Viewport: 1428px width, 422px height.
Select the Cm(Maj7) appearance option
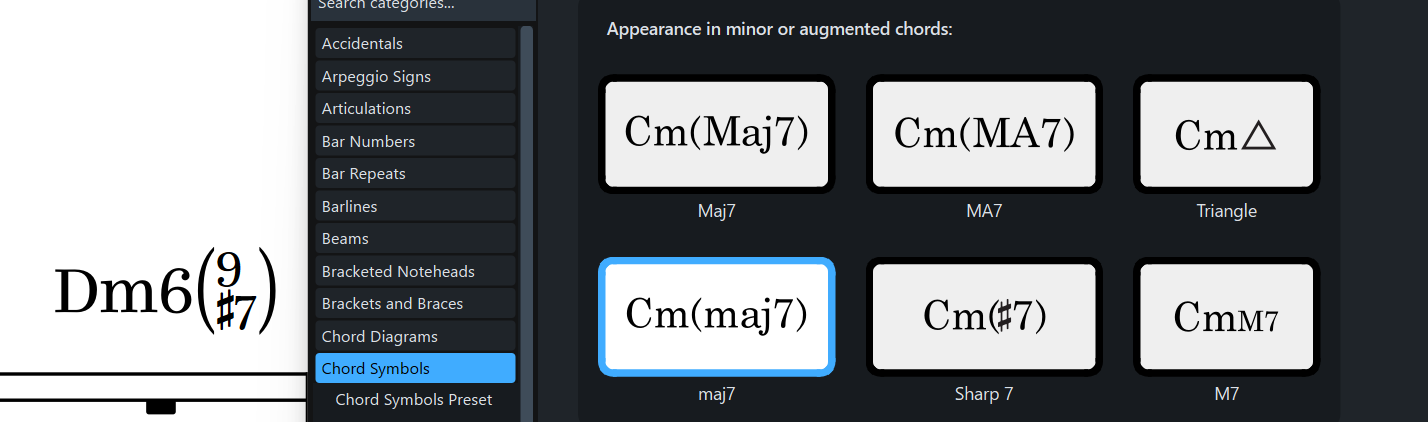click(x=716, y=134)
